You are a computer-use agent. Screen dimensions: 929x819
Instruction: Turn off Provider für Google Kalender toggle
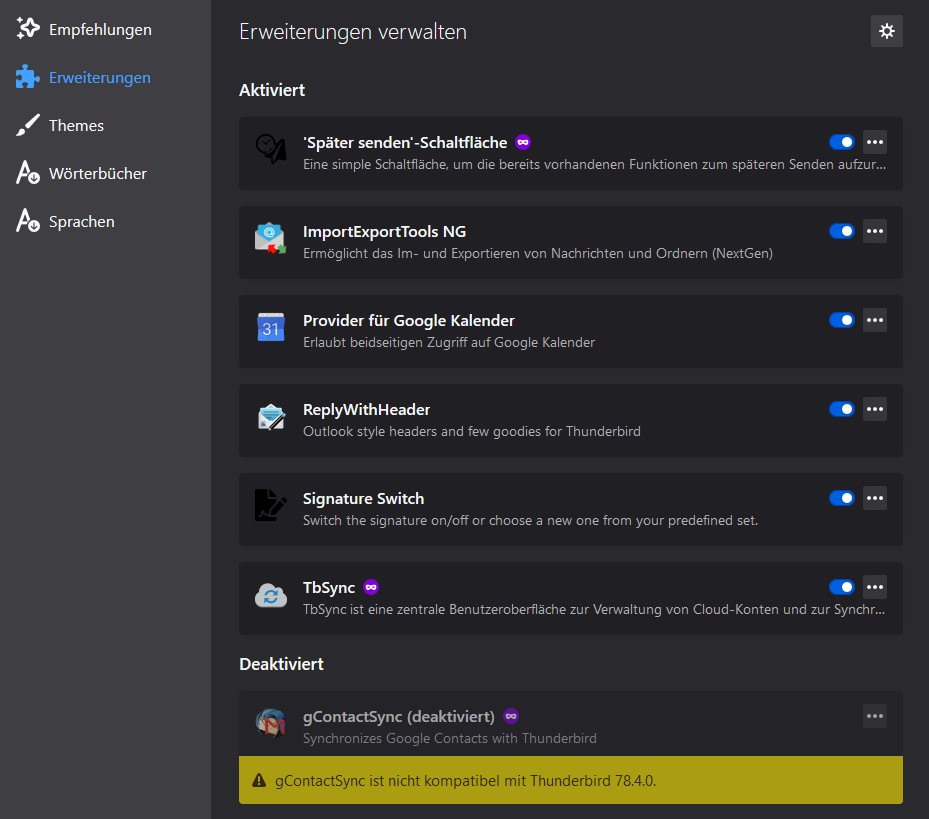pos(842,320)
